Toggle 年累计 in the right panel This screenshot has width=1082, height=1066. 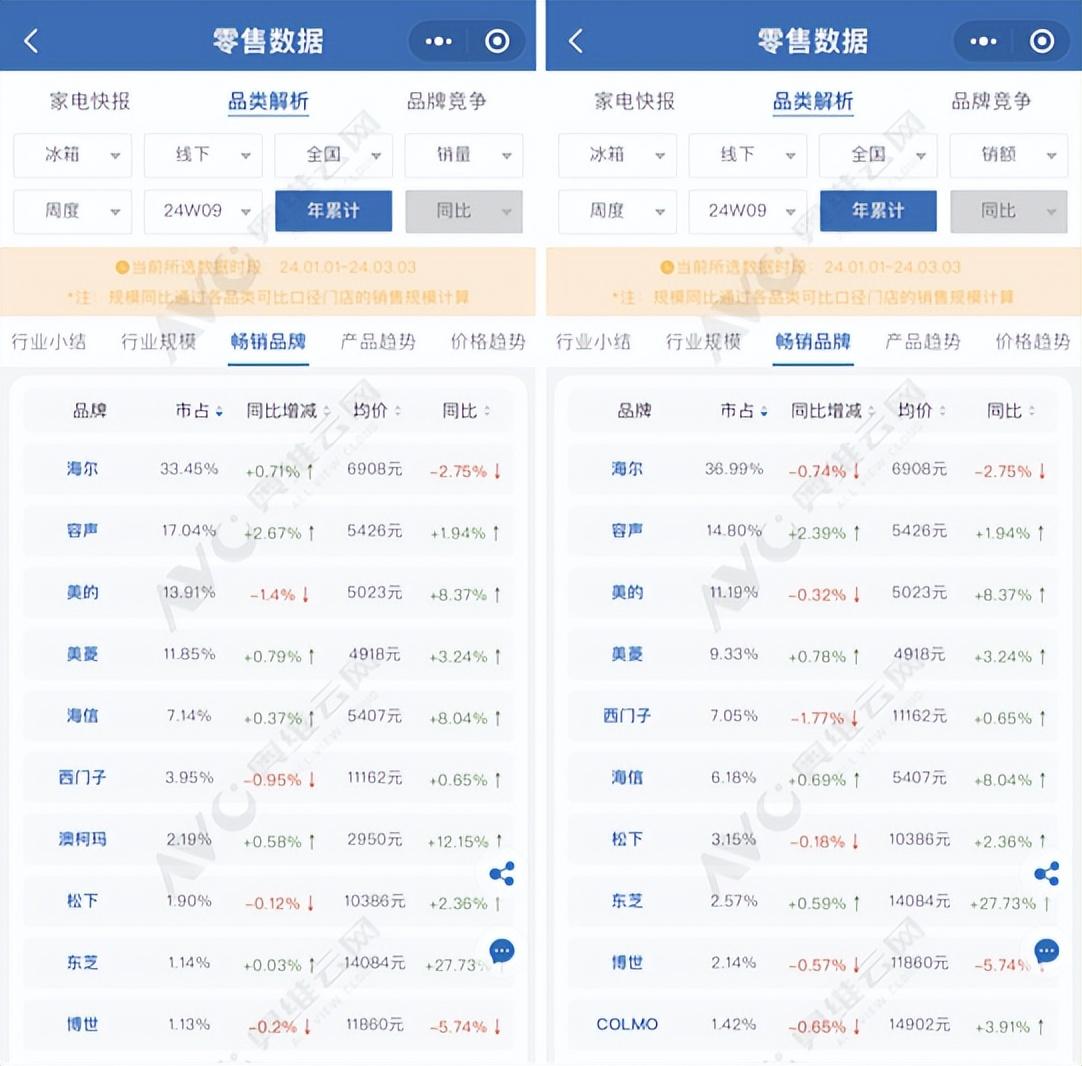coord(877,211)
